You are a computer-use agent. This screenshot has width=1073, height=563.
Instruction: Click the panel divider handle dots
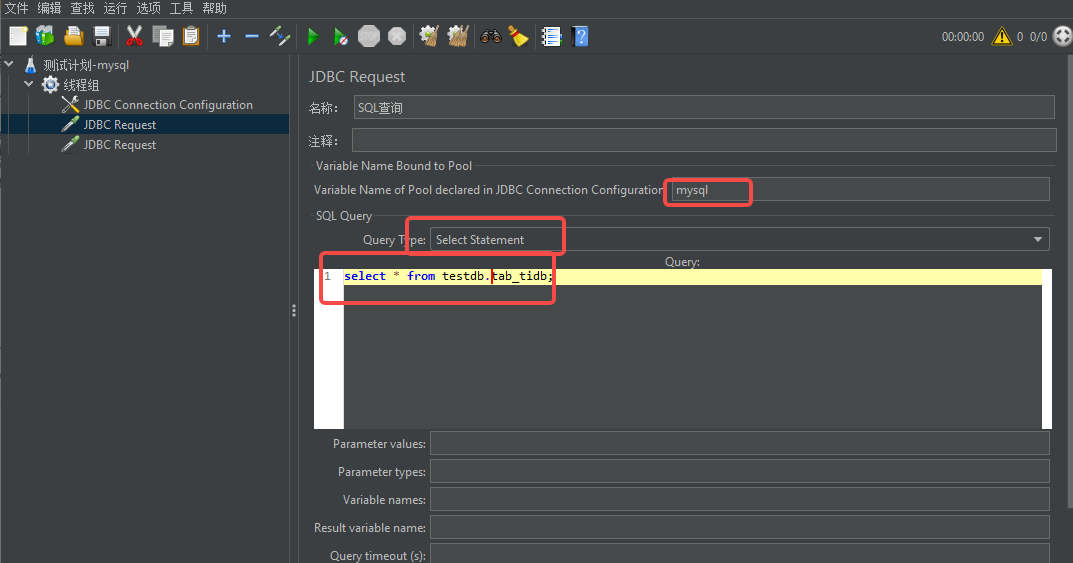click(294, 311)
